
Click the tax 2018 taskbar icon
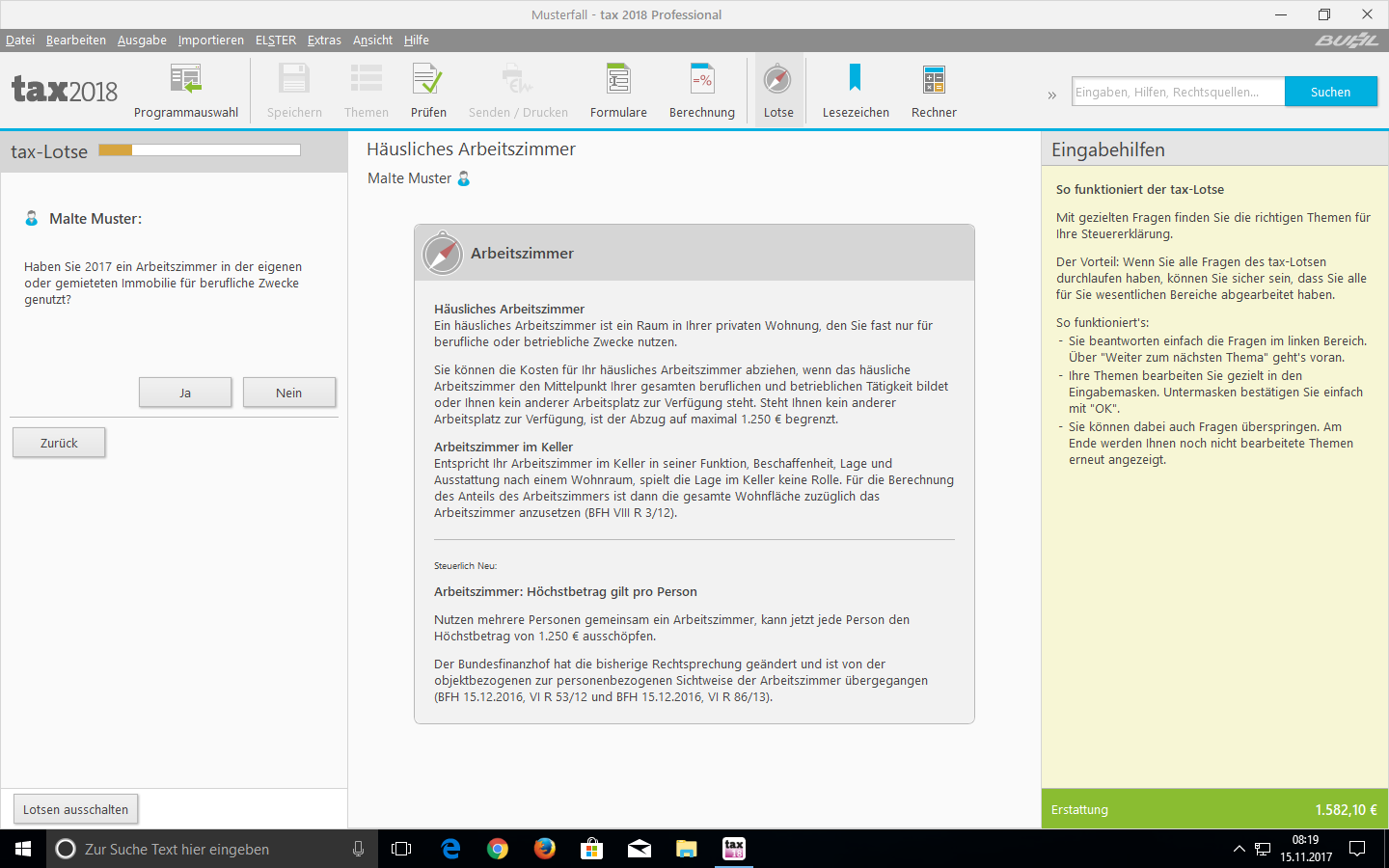click(734, 849)
